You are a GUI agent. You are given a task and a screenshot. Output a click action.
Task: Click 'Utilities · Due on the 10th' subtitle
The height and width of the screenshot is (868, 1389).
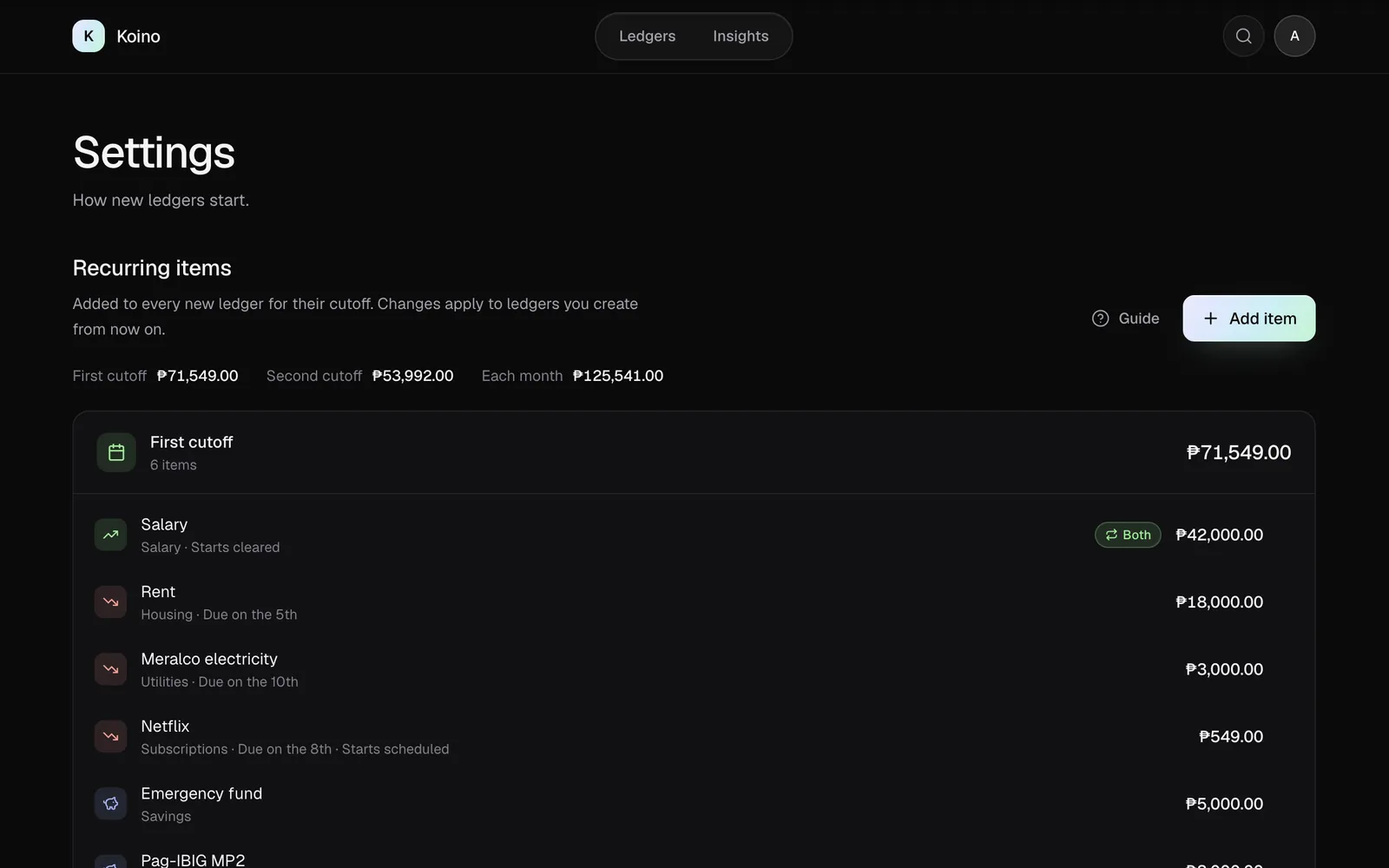click(x=220, y=682)
